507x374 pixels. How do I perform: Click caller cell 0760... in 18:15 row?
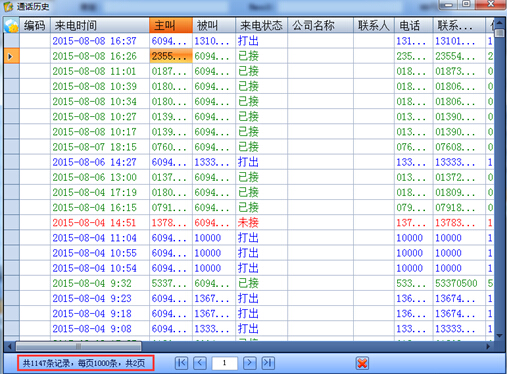tap(171, 147)
